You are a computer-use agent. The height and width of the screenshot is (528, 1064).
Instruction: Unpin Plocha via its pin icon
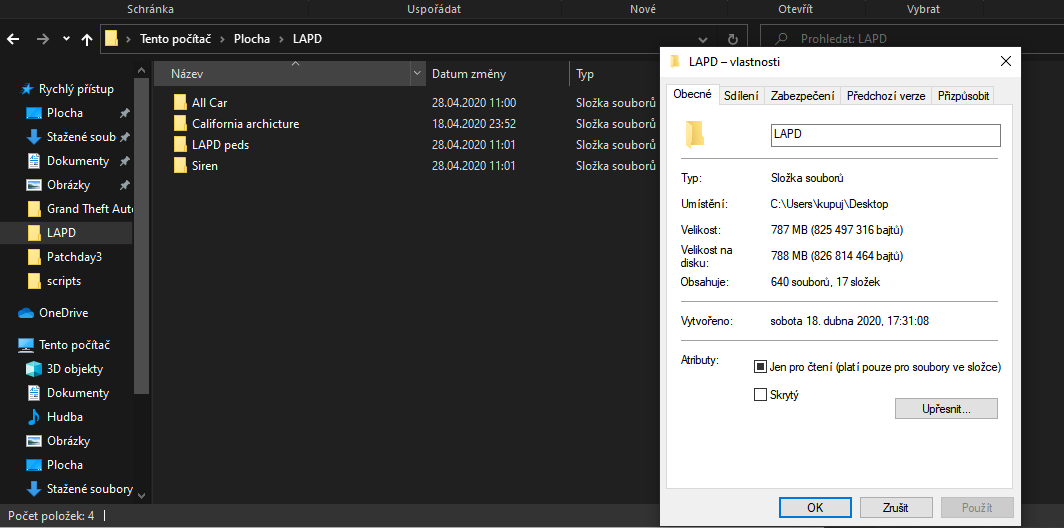124,113
